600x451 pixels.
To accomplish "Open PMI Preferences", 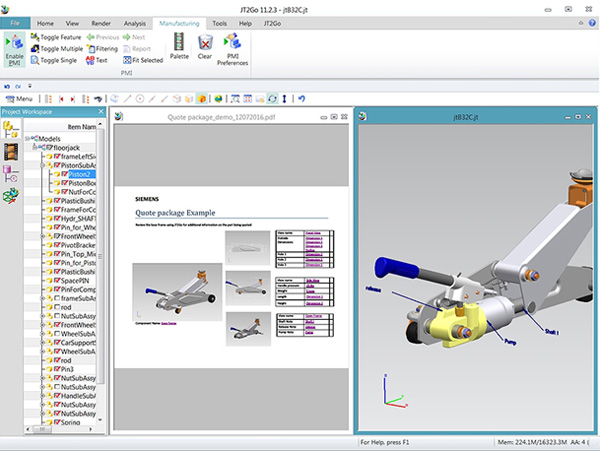I will click(x=233, y=49).
